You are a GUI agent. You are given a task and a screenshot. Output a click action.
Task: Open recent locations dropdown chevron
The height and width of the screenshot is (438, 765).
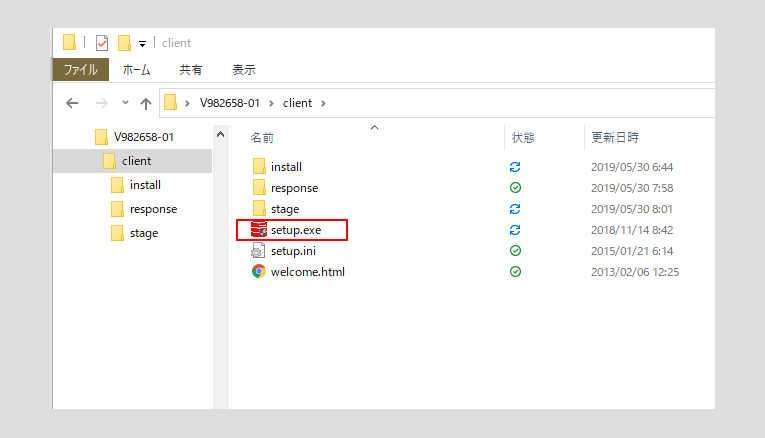click(x=125, y=103)
